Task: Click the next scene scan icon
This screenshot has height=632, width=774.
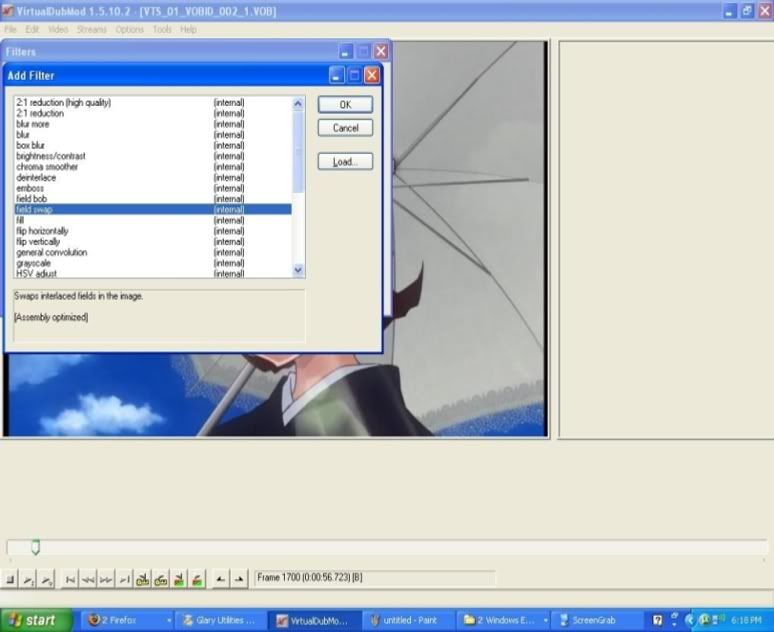Action: tap(197, 579)
